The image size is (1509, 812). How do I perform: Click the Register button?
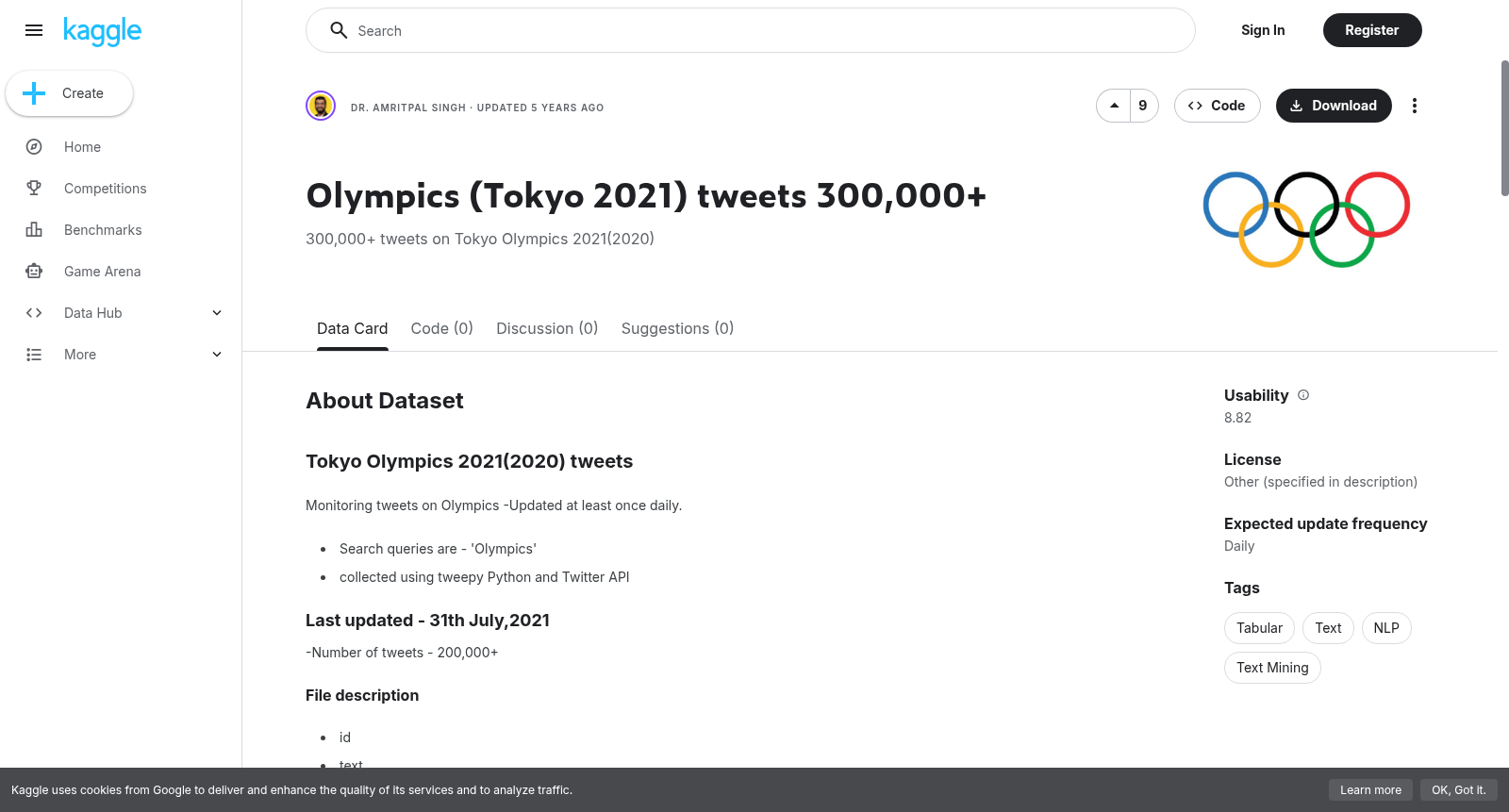click(x=1372, y=30)
